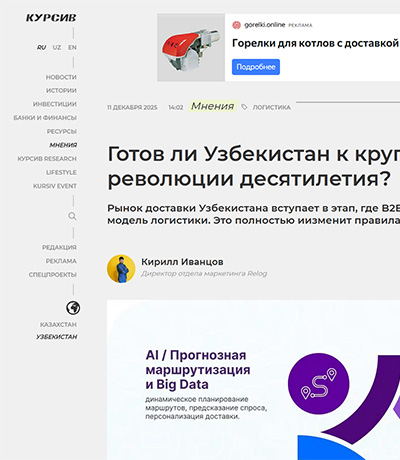Screen dimensions: 400x460
Task: Click the gorelki.online ad domain link
Action: pyautogui.click(x=265, y=25)
